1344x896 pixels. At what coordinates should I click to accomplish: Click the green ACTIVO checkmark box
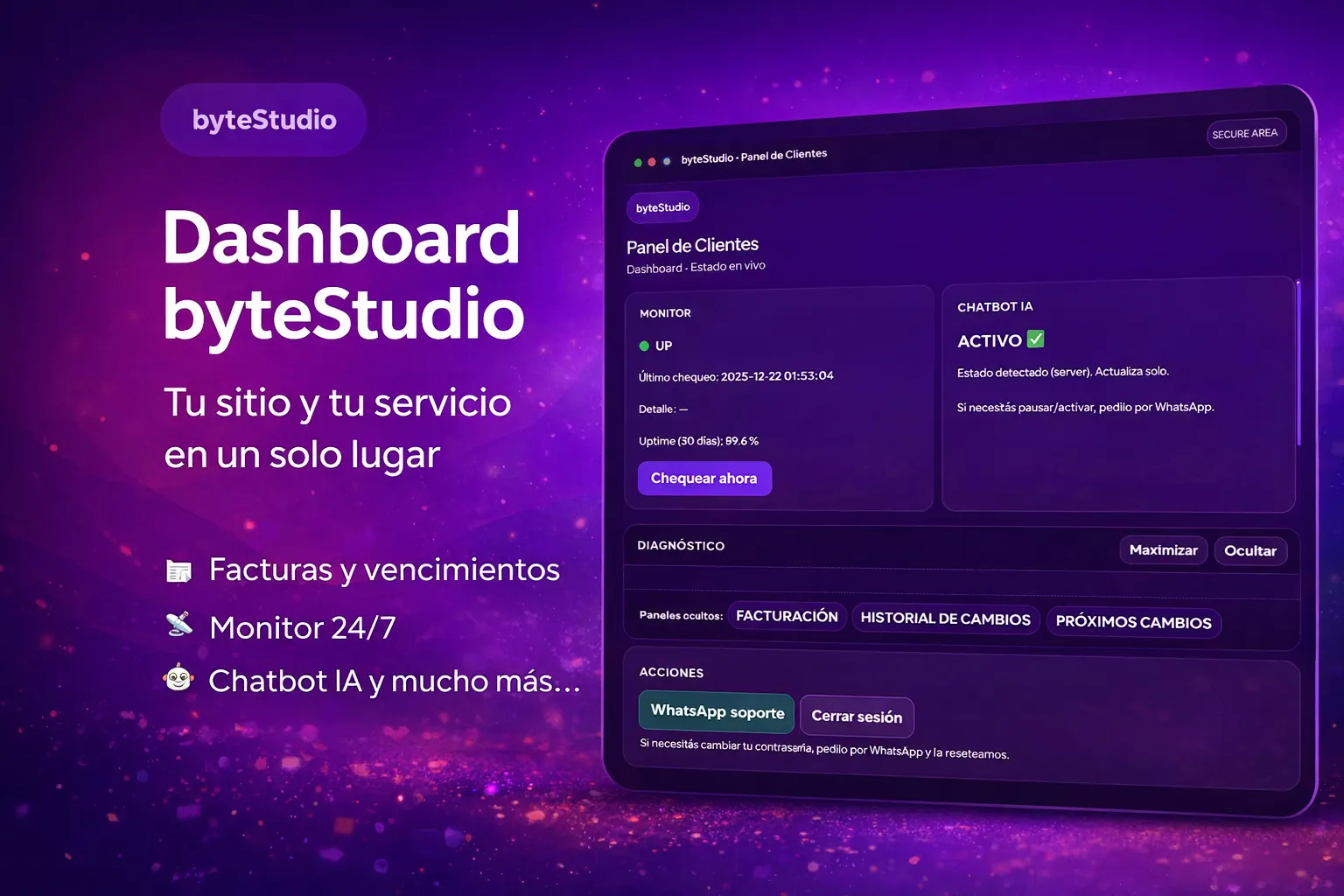(1035, 339)
